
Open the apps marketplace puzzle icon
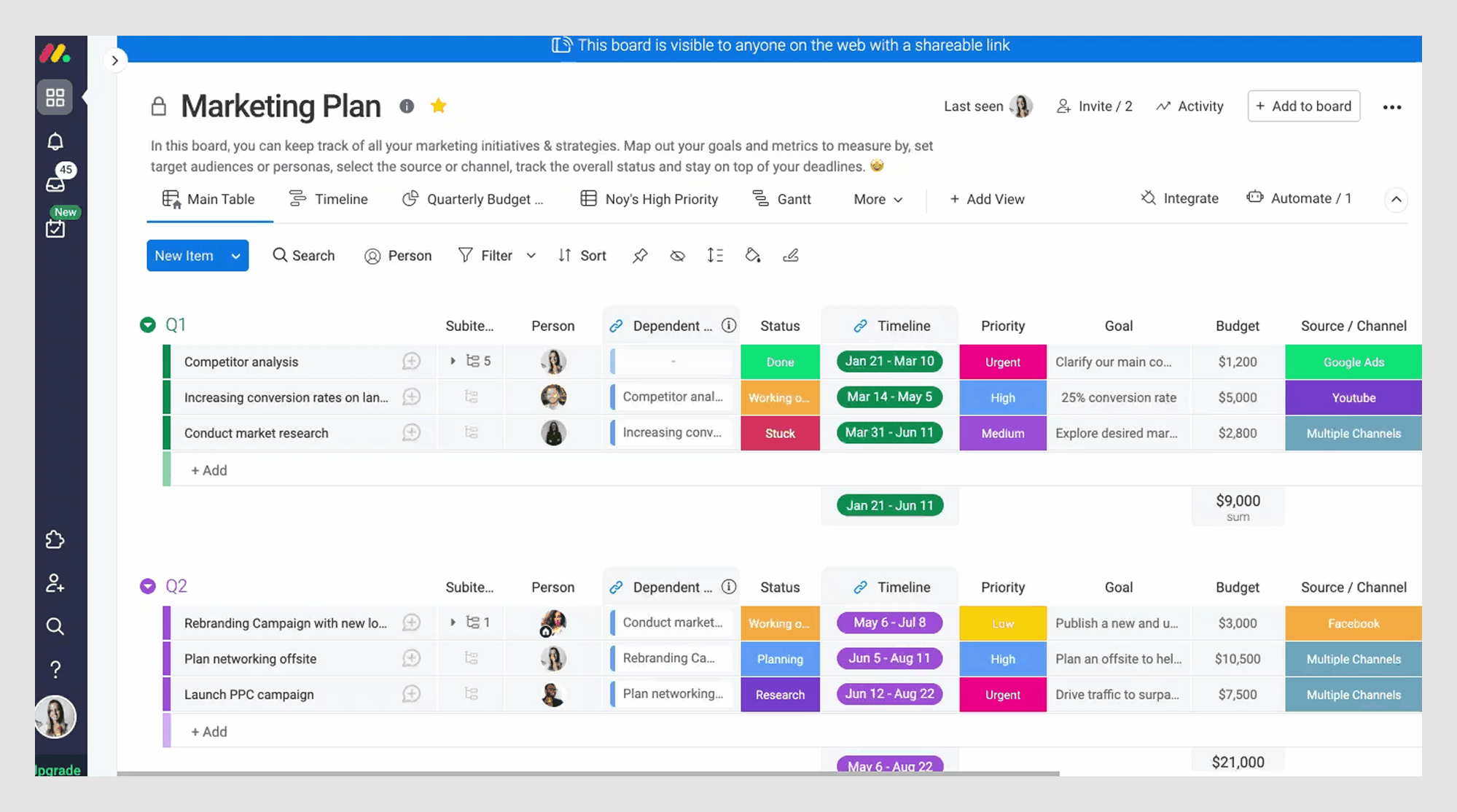click(x=55, y=539)
